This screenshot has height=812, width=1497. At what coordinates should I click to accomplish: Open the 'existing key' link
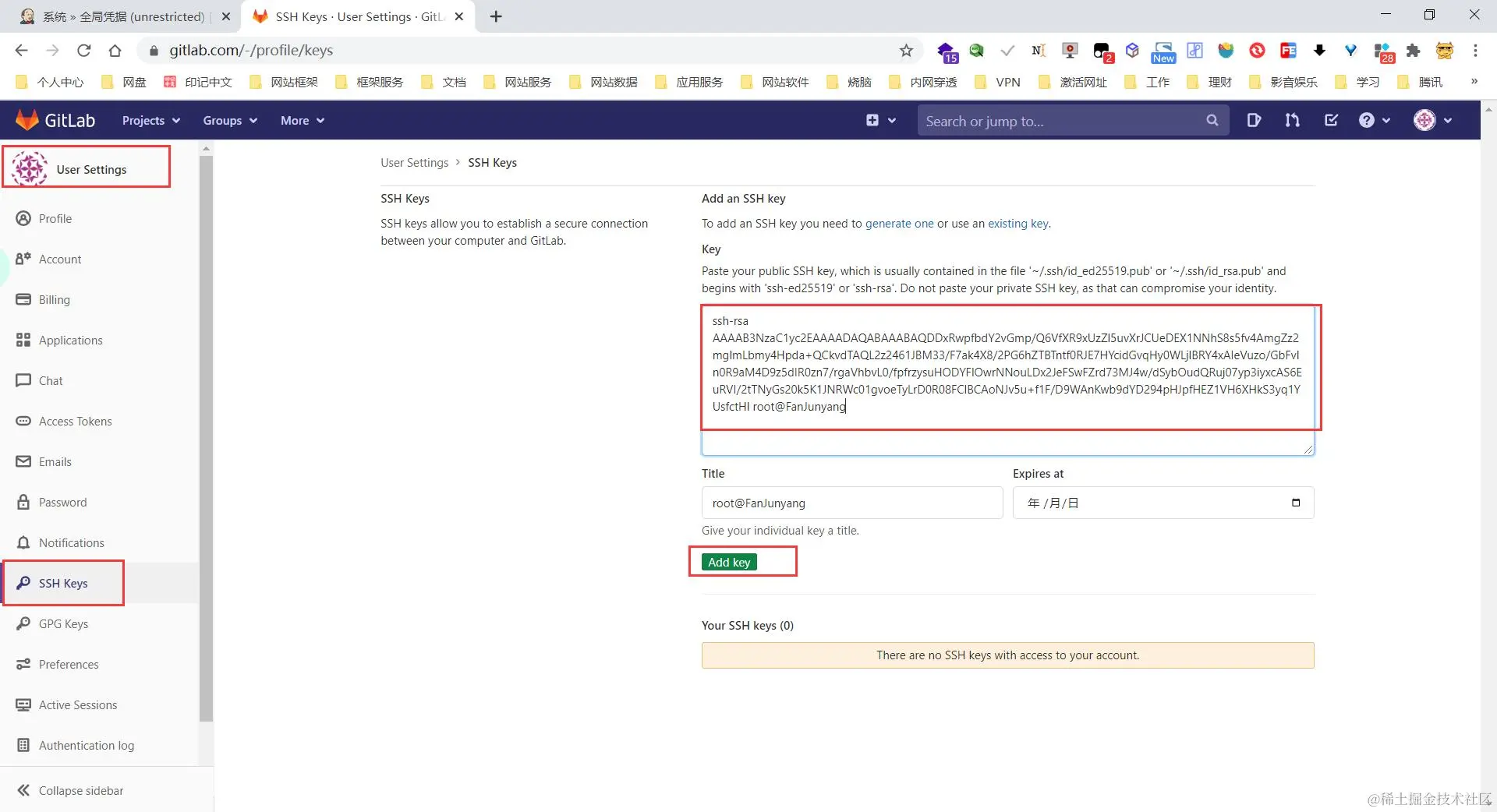coord(1018,224)
